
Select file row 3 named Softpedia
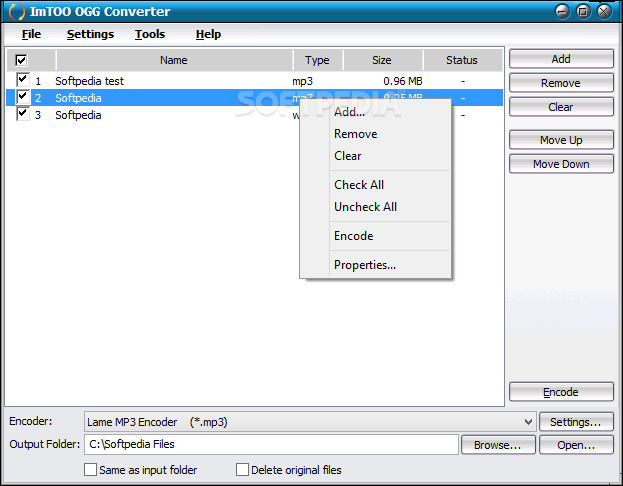point(153,115)
